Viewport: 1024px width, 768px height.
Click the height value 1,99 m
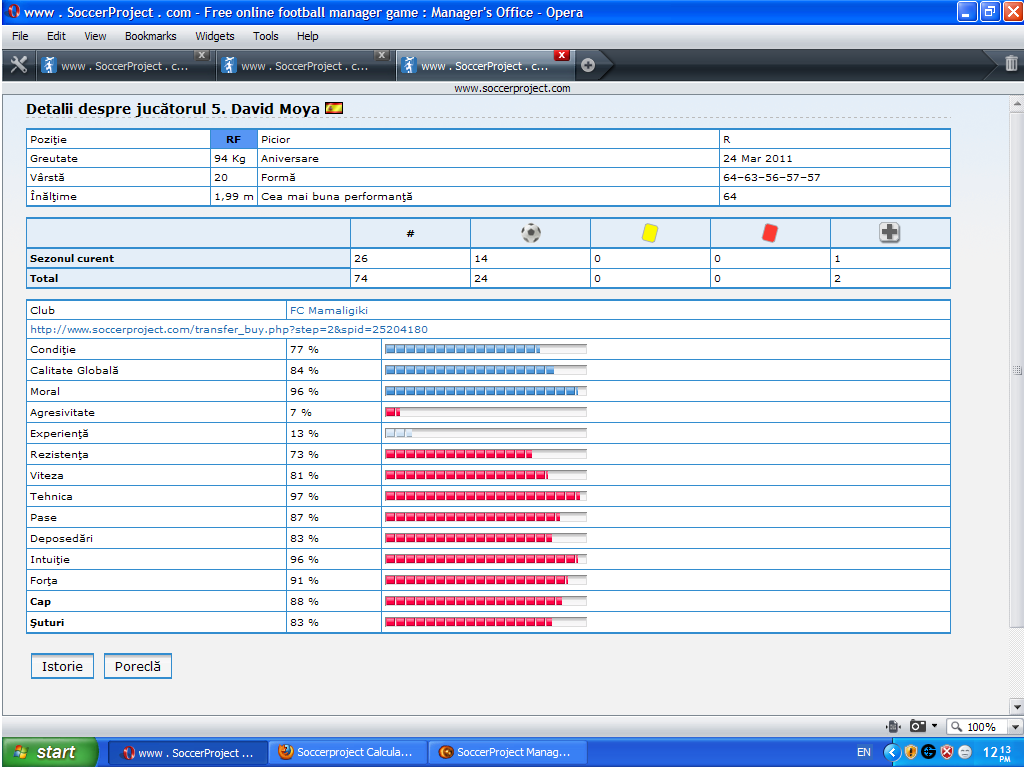[234, 196]
